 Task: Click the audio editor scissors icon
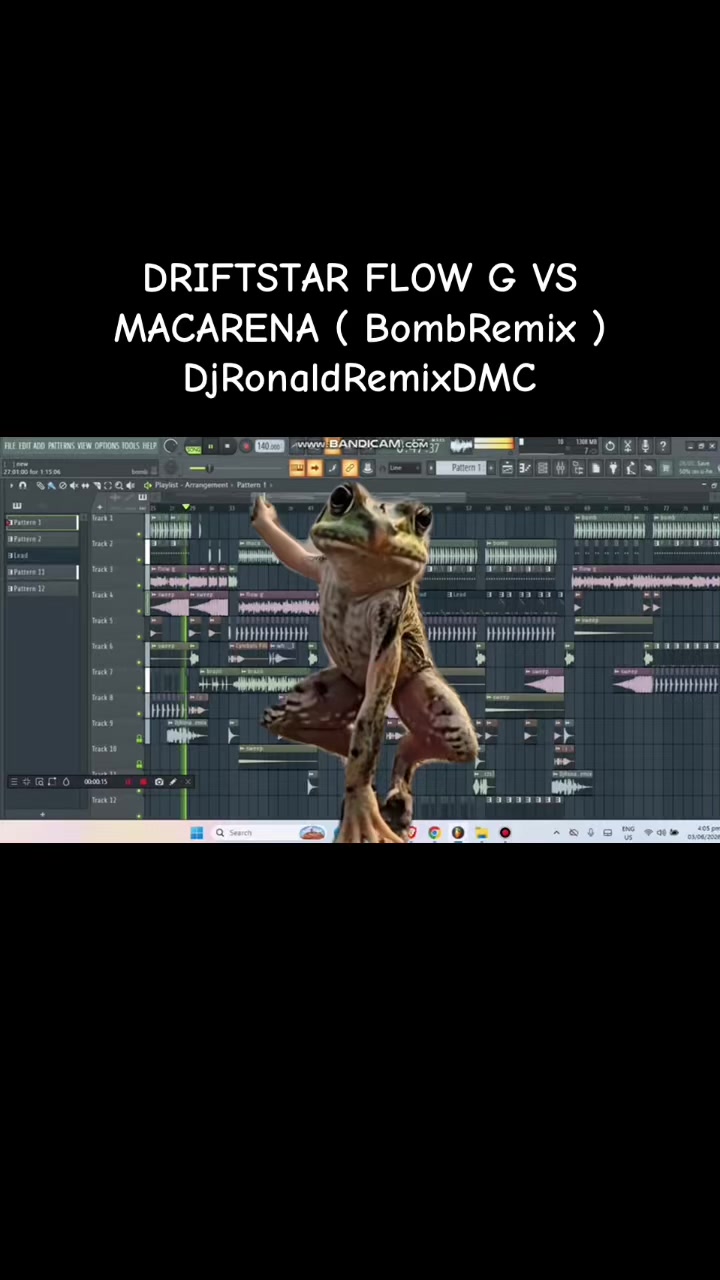[x=628, y=445]
